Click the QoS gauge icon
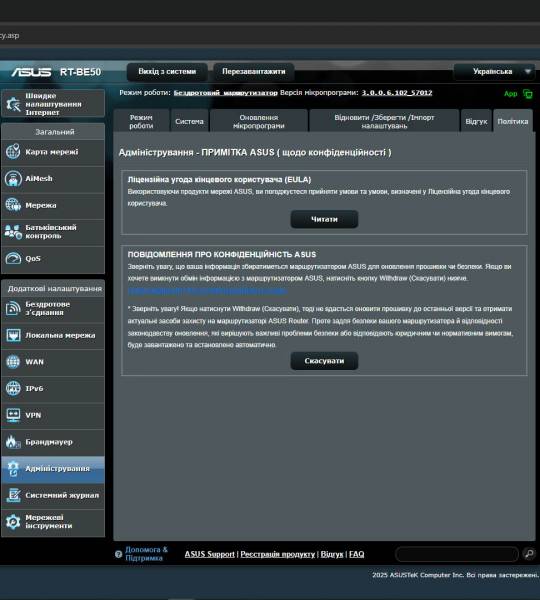 [x=13, y=258]
